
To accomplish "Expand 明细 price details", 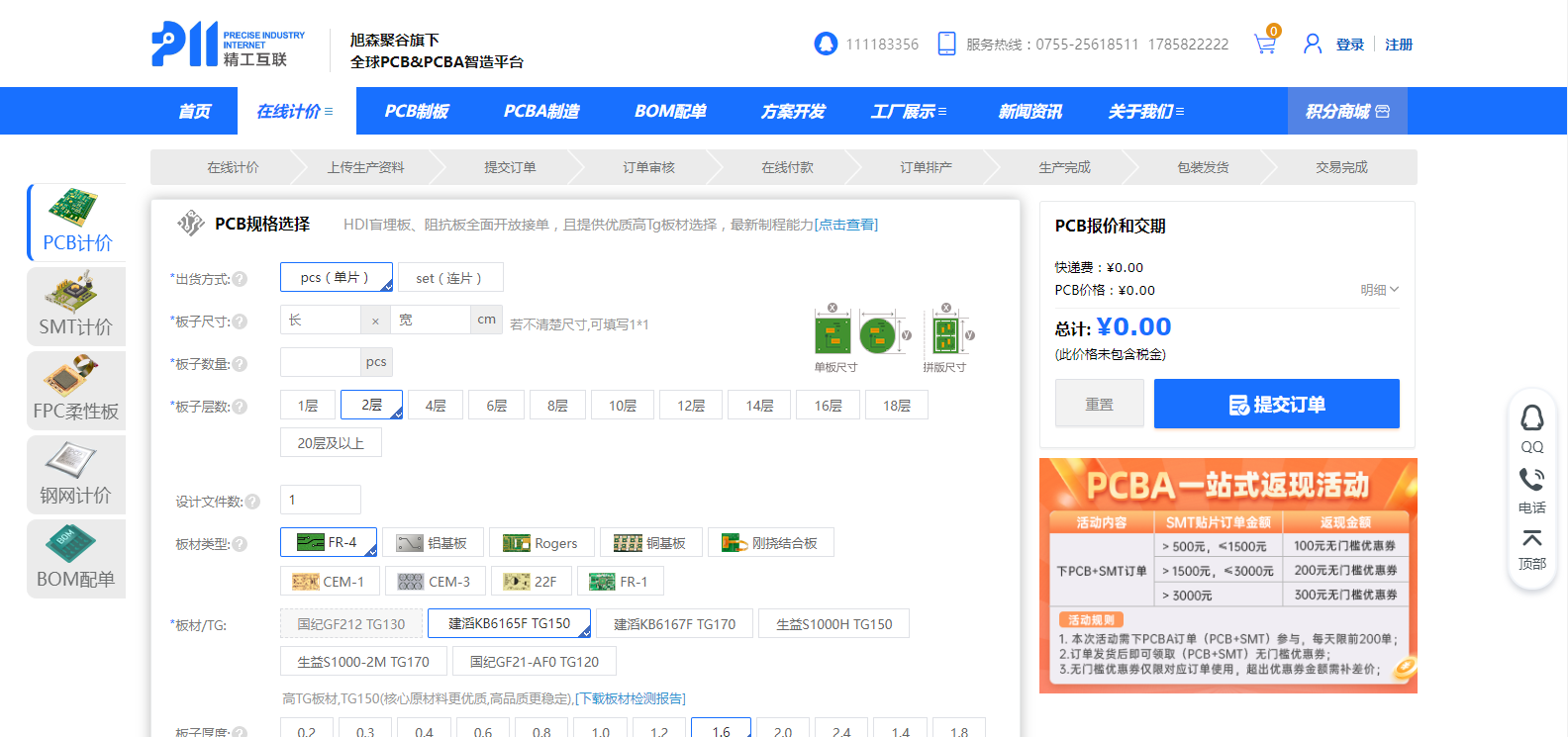I will 1379,290.
